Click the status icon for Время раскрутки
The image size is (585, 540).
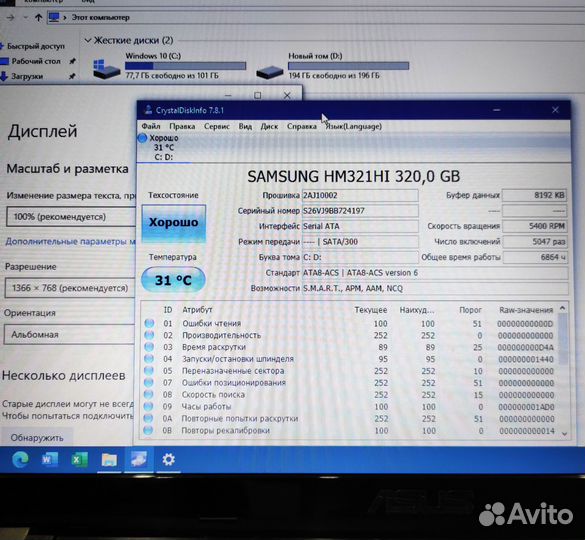pyautogui.click(x=149, y=347)
